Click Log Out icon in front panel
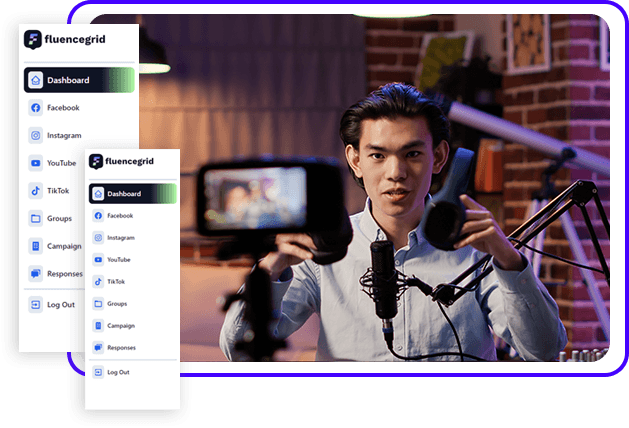 point(98,373)
